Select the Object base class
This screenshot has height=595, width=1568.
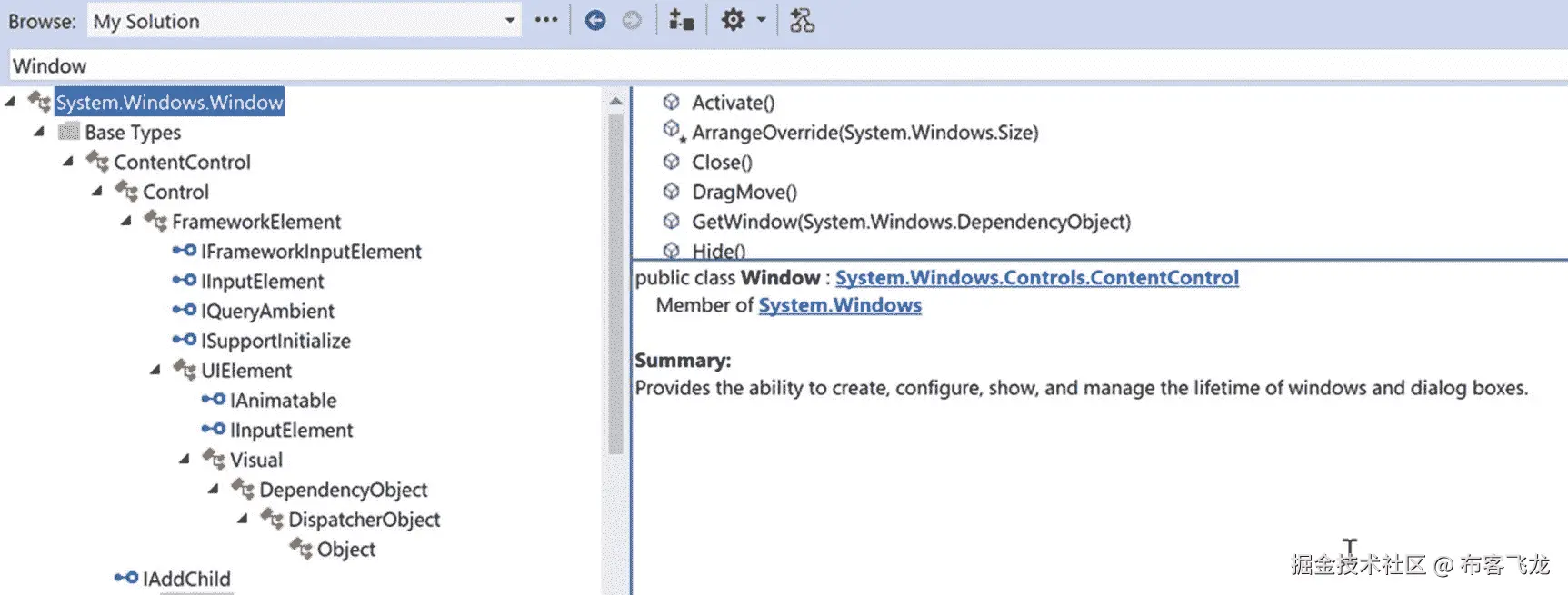coord(345,550)
